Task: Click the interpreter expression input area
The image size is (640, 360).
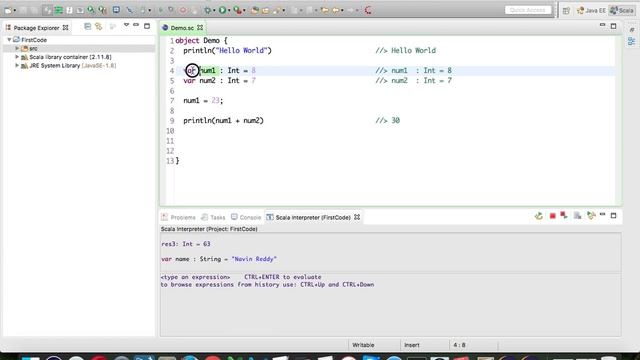Action: point(391,304)
